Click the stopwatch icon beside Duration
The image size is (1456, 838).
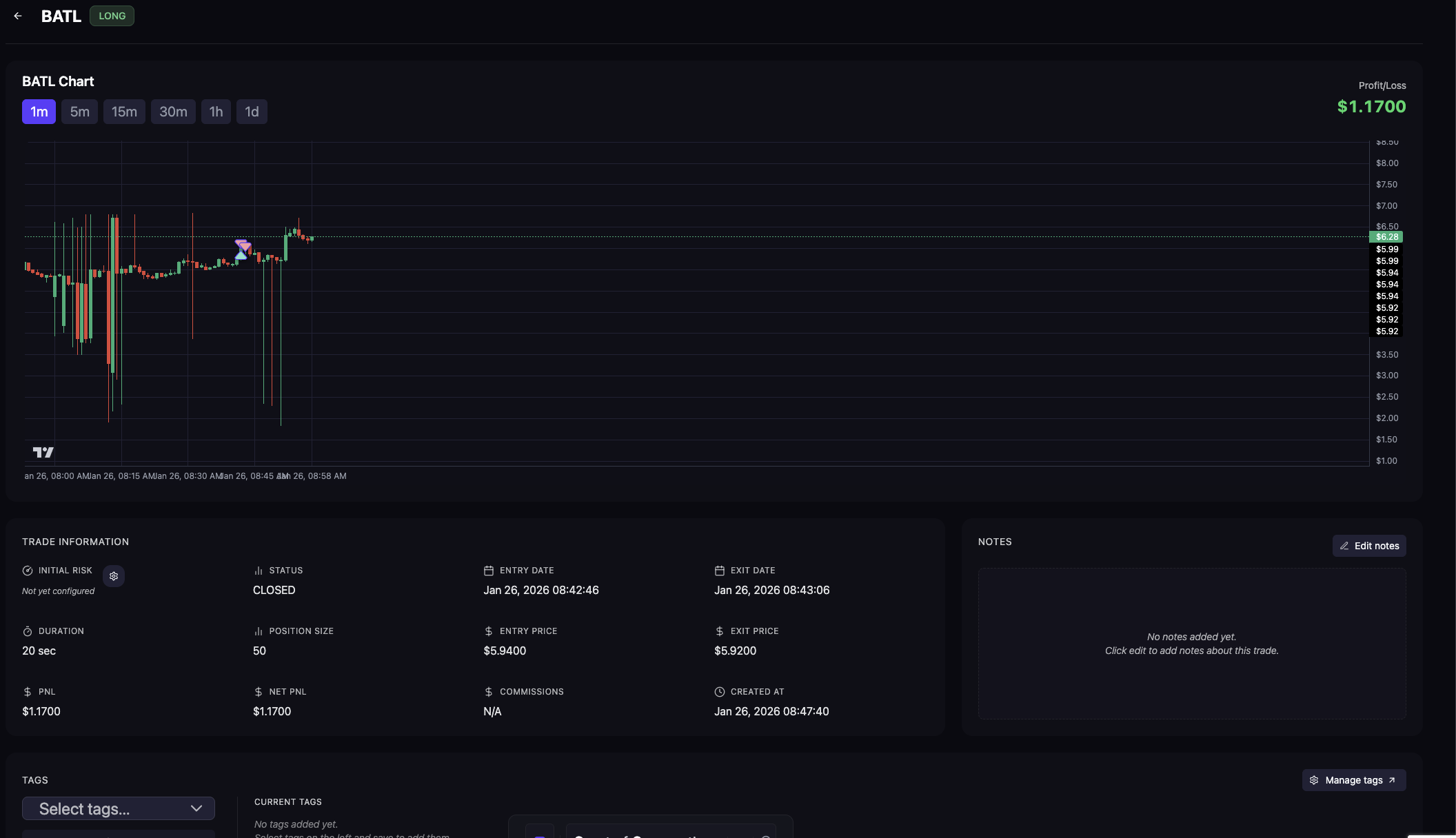pyautogui.click(x=28, y=631)
